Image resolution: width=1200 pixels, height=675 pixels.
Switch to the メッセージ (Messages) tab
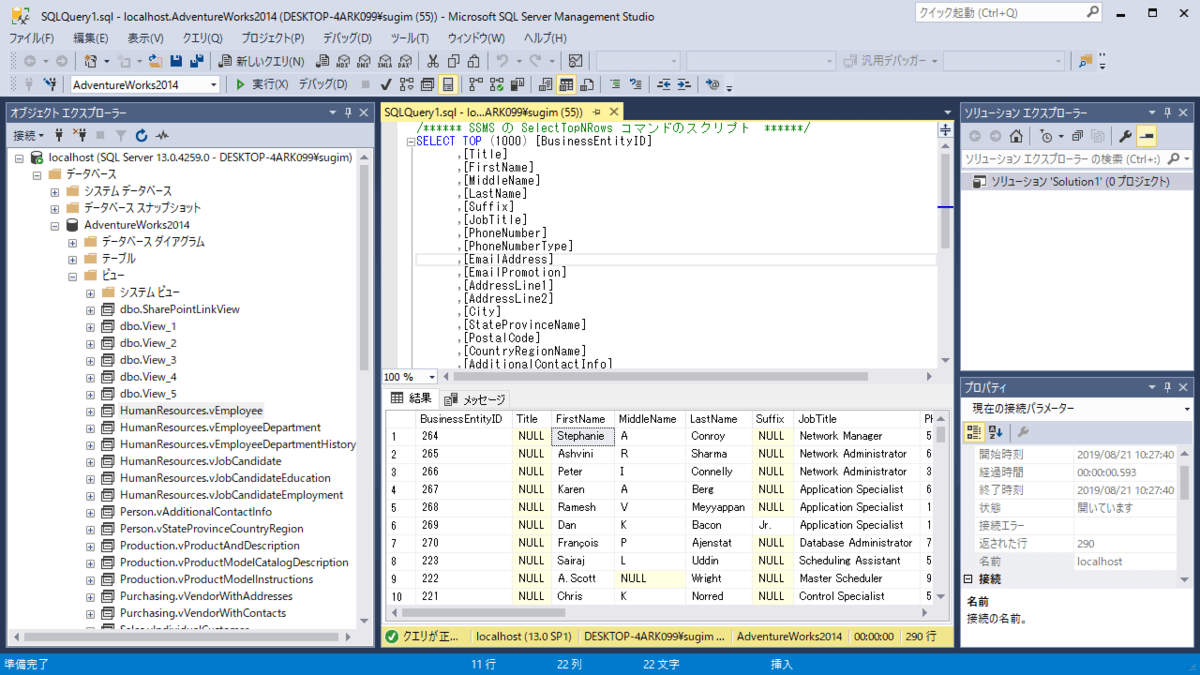click(x=476, y=399)
